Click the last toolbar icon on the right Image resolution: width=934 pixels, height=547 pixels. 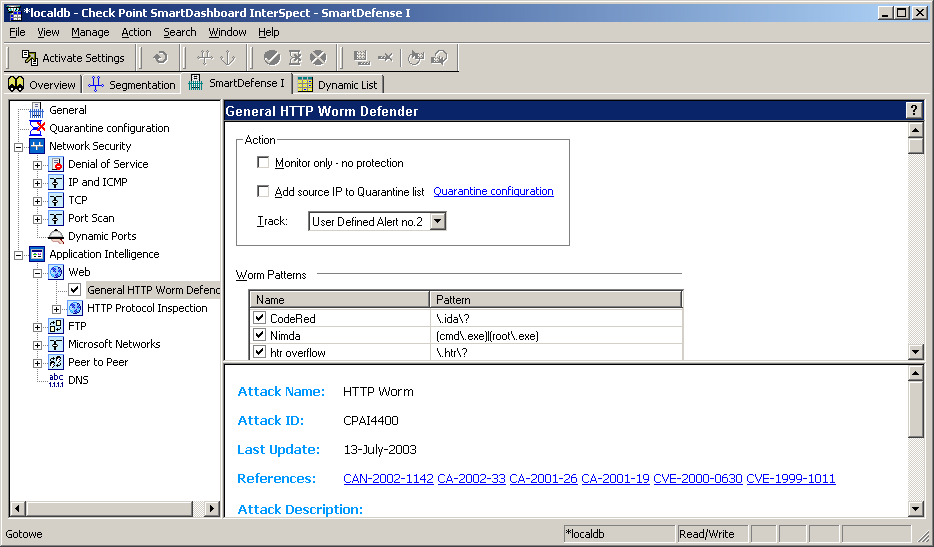pyautogui.click(x=440, y=58)
